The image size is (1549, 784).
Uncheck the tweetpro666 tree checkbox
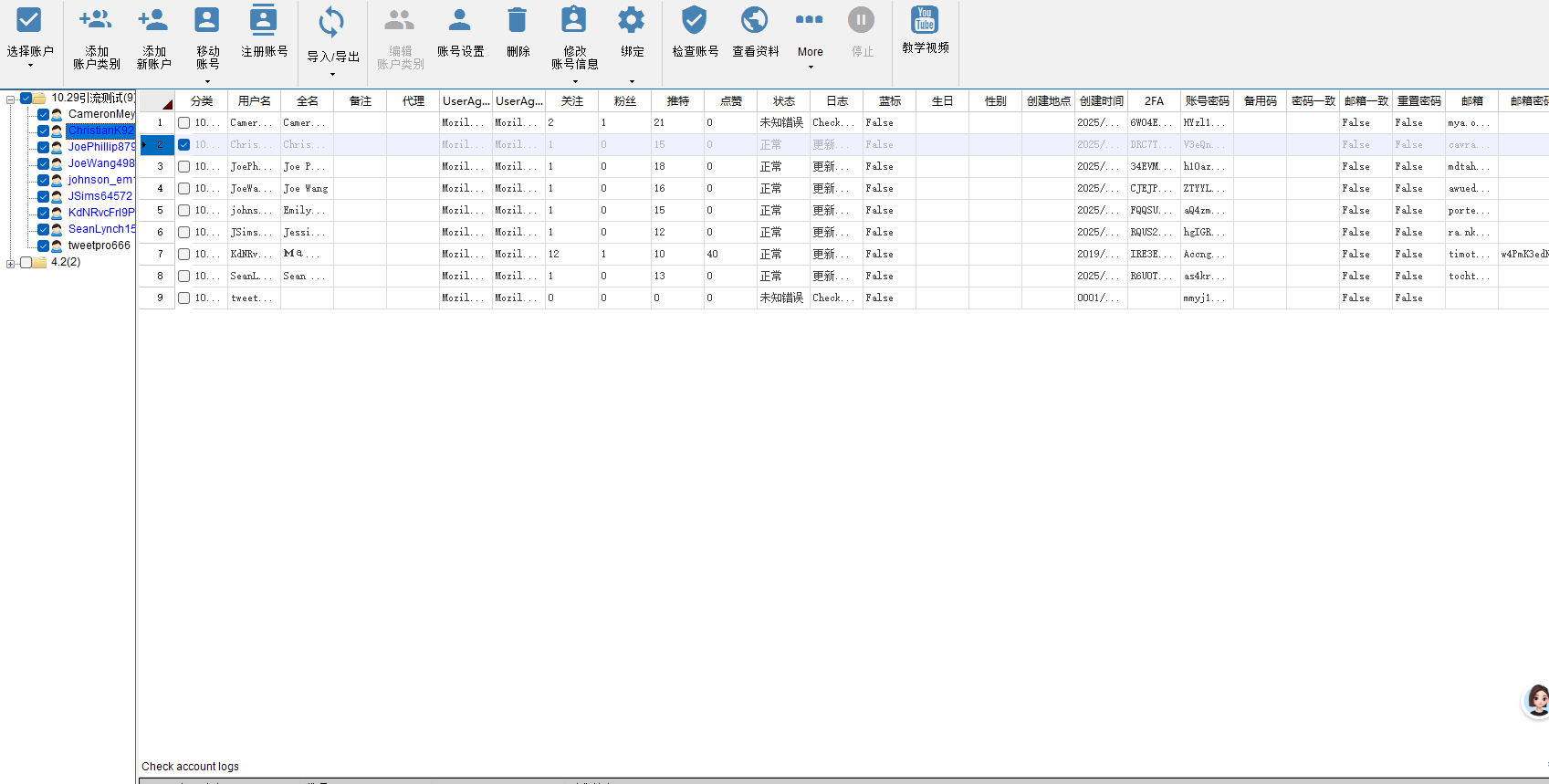(x=43, y=246)
